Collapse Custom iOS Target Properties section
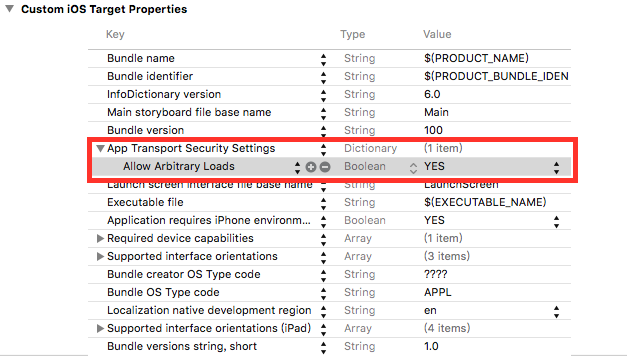627x361 pixels. tap(9, 8)
